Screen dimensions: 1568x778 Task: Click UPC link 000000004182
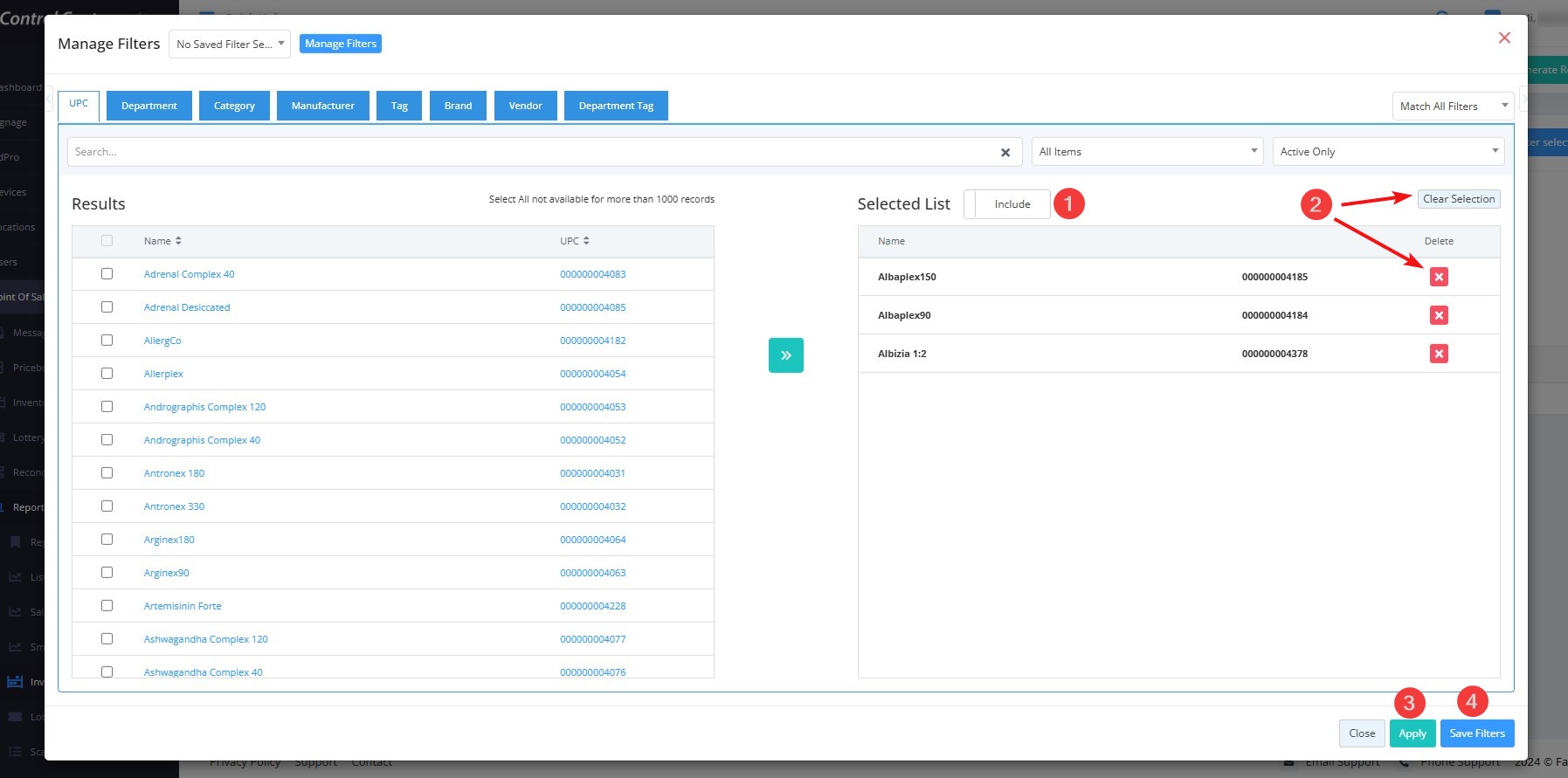click(593, 341)
